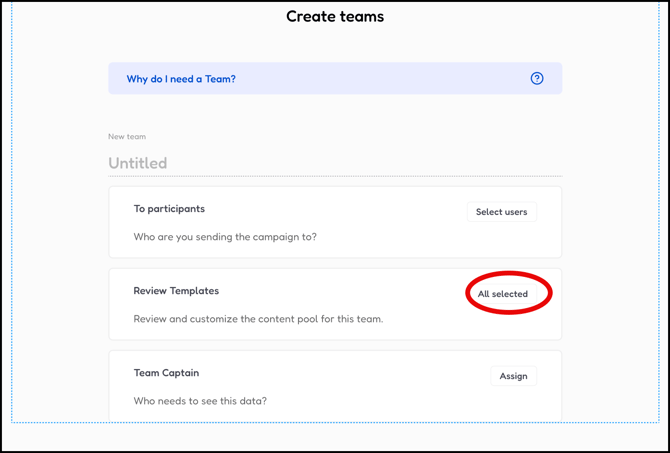Click the Assign button for Team Captain
Viewport: 670px width, 453px height.
coord(513,376)
